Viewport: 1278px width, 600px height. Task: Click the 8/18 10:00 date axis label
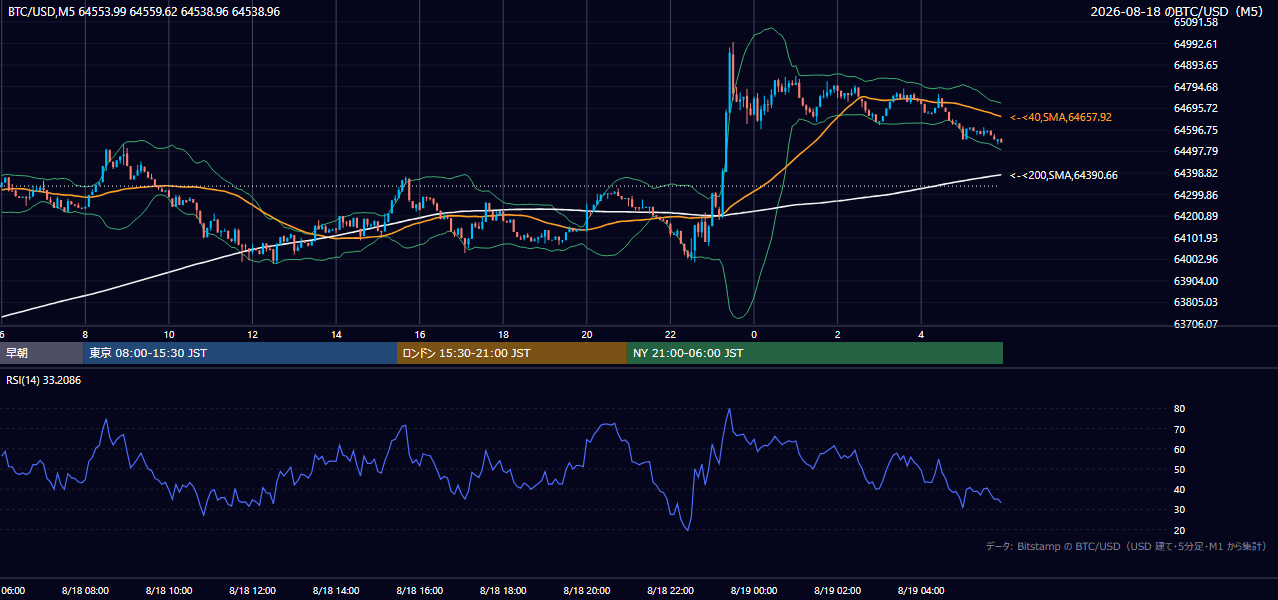168,591
